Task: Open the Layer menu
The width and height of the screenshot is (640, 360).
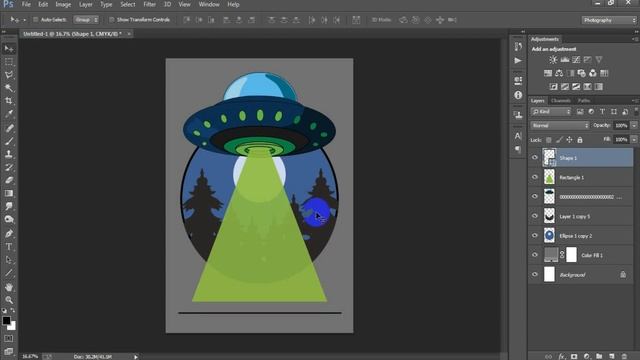Action: pos(85,4)
